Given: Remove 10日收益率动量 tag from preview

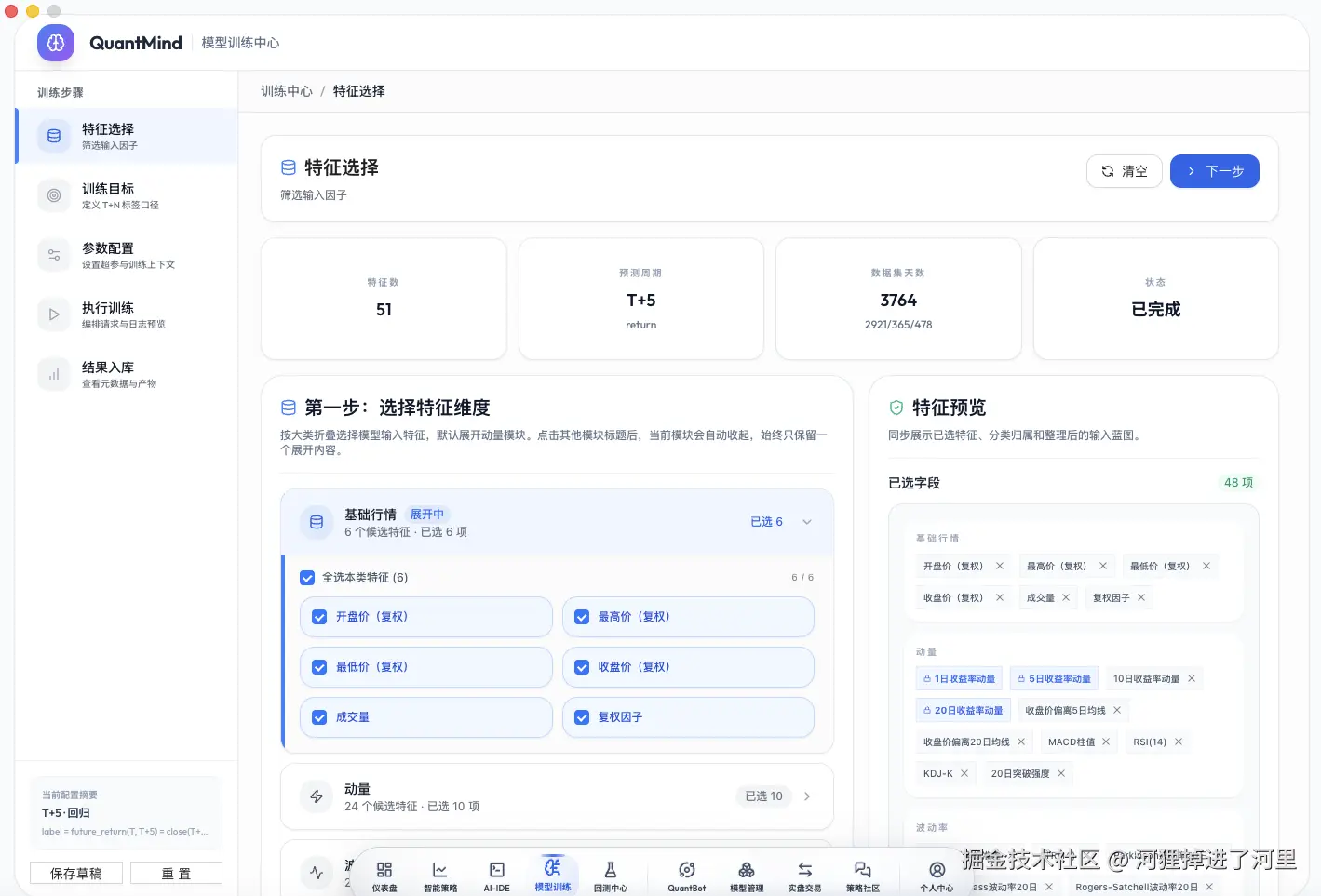Looking at the screenshot, I should pyautogui.click(x=1192, y=679).
